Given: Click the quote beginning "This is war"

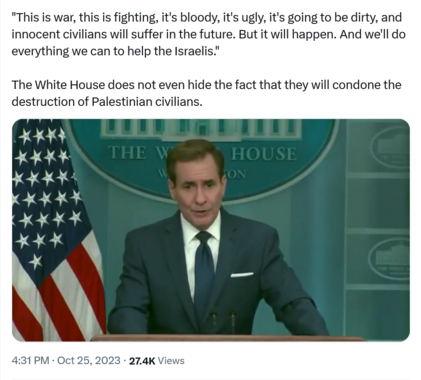Looking at the screenshot, I should click(x=208, y=34).
